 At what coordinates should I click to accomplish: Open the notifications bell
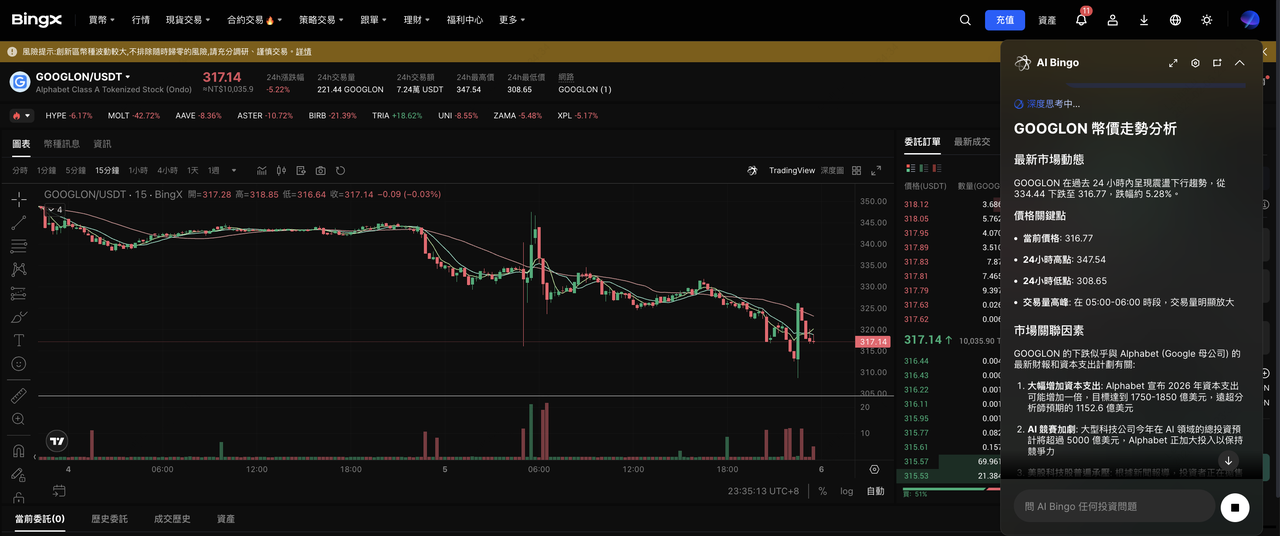(1081, 20)
